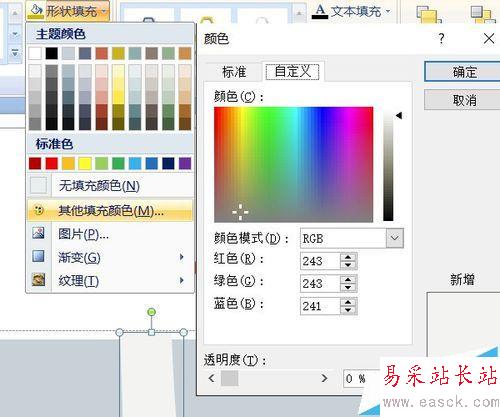
Task: Click the gallery more expand arrow at left
Action: pyautogui.click(x=15, y=52)
